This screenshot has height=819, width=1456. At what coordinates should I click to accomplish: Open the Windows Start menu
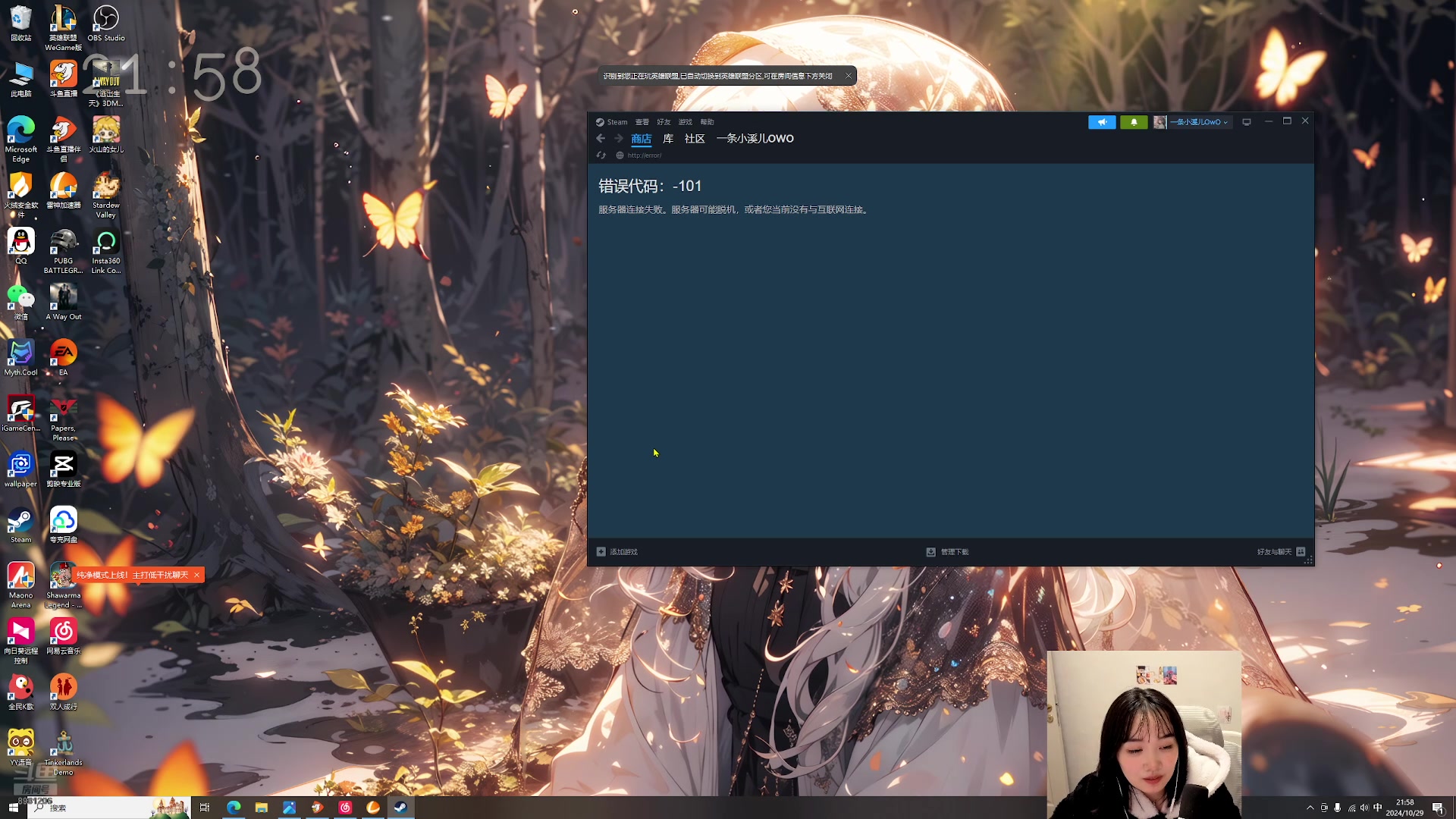pyautogui.click(x=13, y=808)
